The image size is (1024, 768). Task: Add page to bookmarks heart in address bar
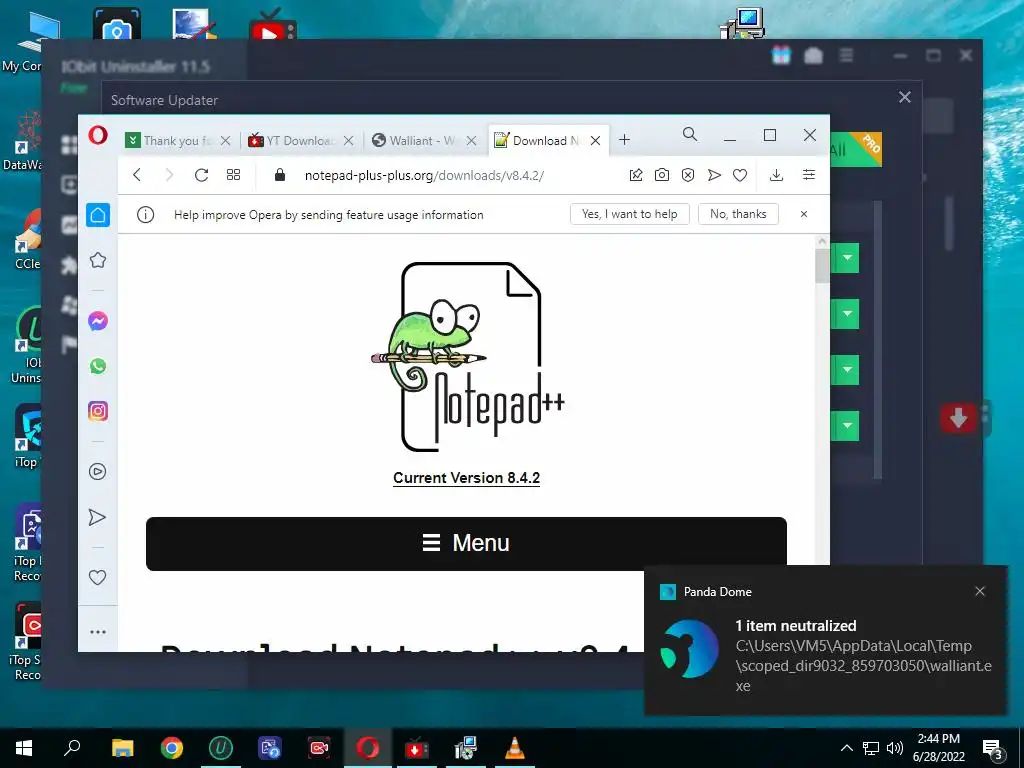(740, 175)
